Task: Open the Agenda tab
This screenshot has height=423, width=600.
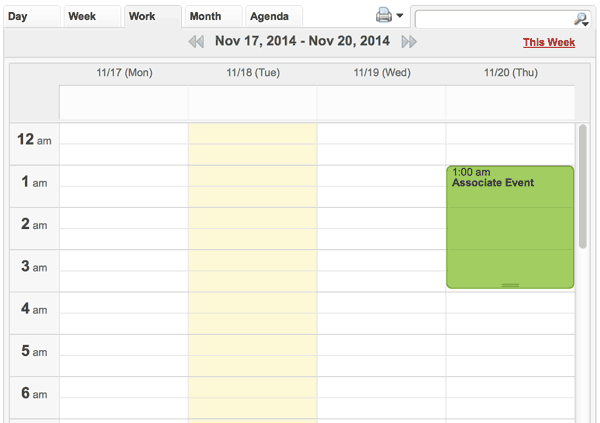Action: click(269, 16)
